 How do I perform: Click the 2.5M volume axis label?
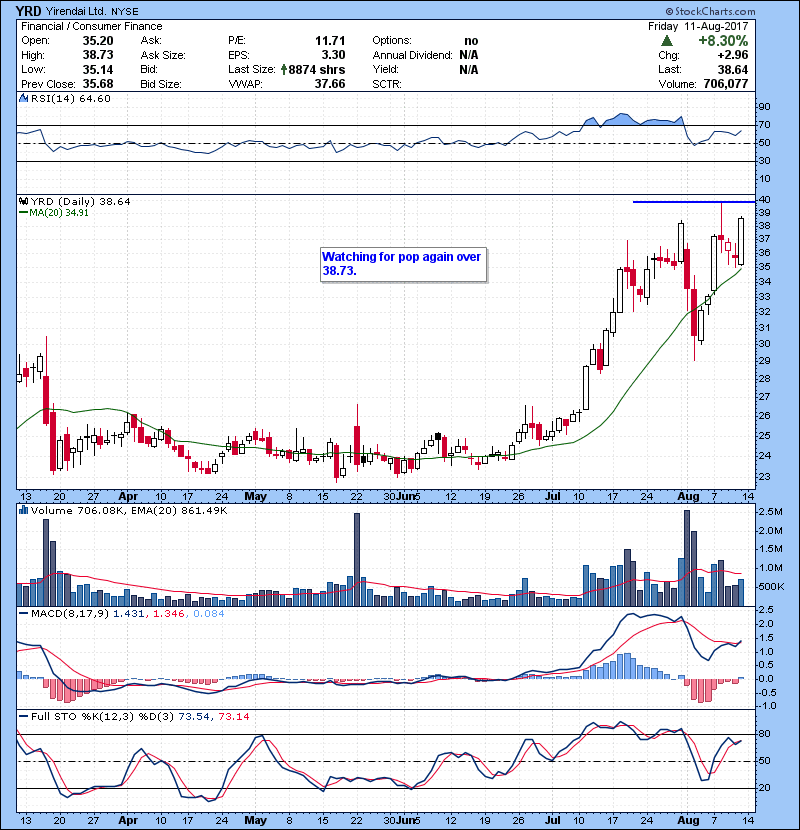770,512
